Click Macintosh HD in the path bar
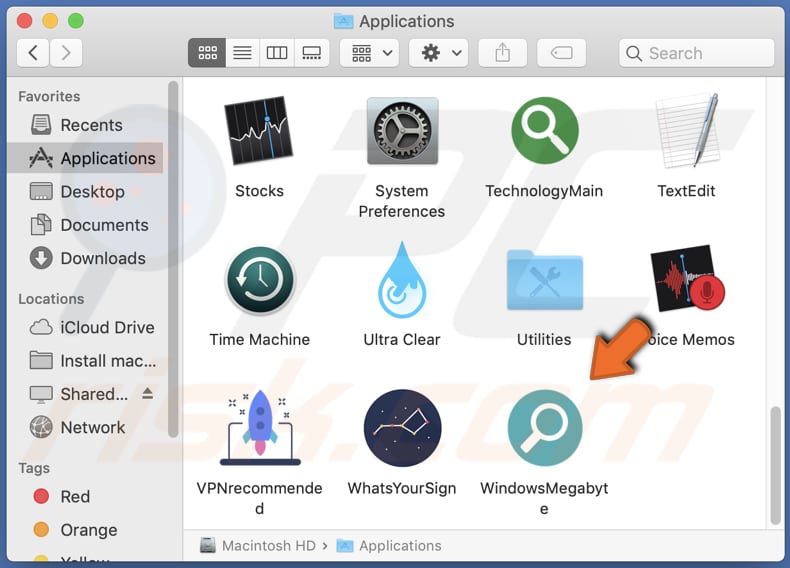The width and height of the screenshot is (790, 568). [x=257, y=545]
